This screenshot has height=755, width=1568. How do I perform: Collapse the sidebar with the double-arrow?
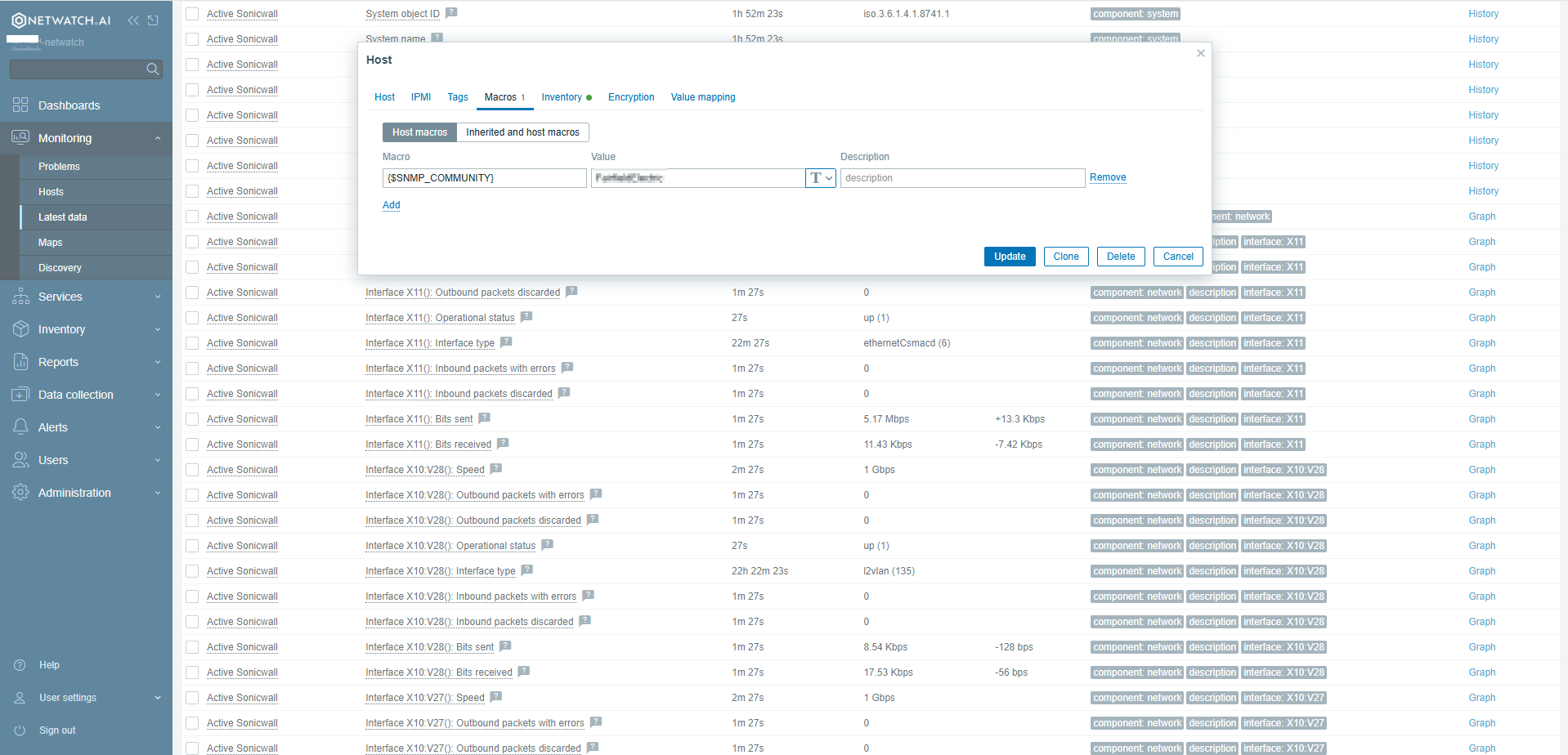pyautogui.click(x=133, y=20)
